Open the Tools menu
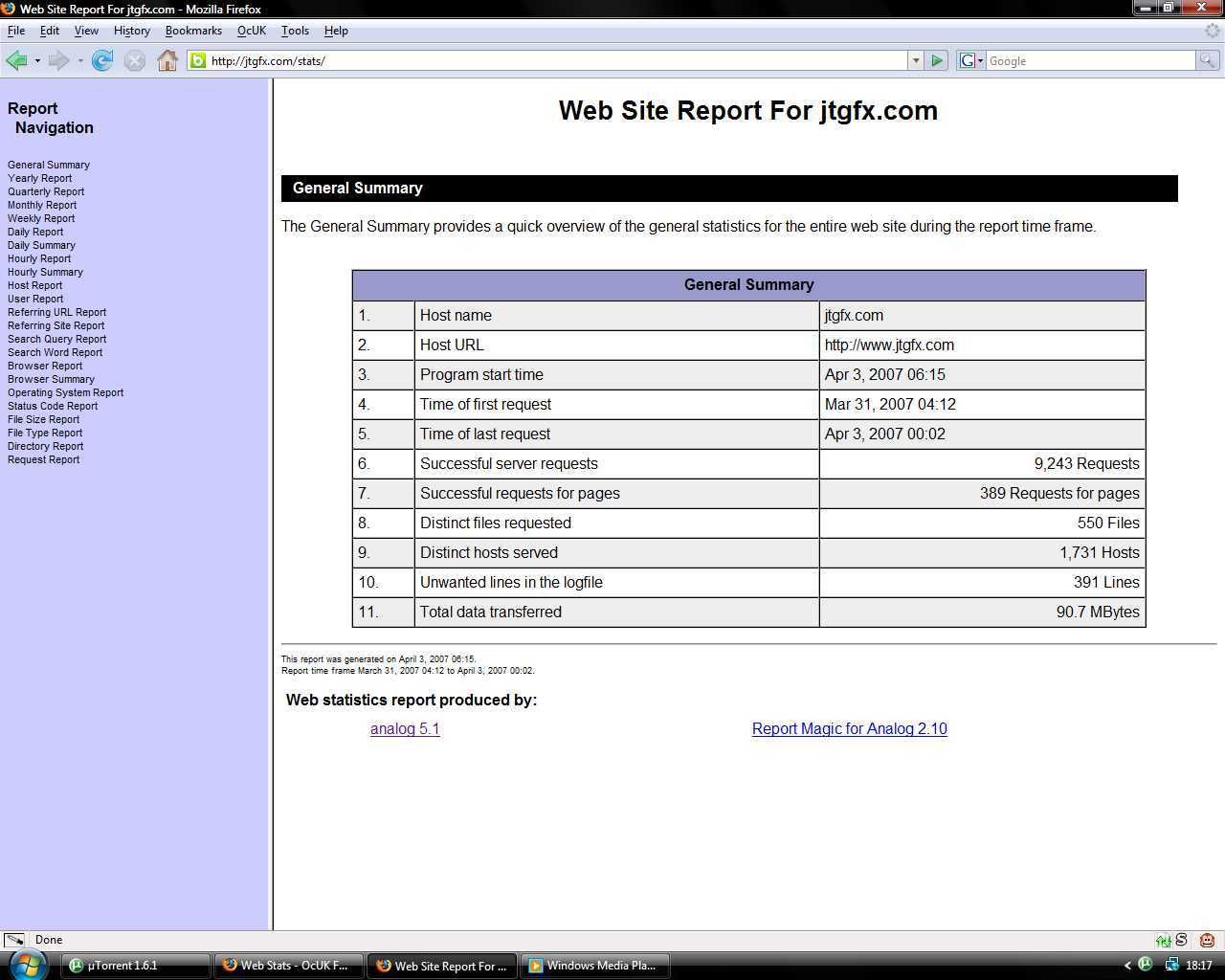The image size is (1225, 980). coord(295,31)
